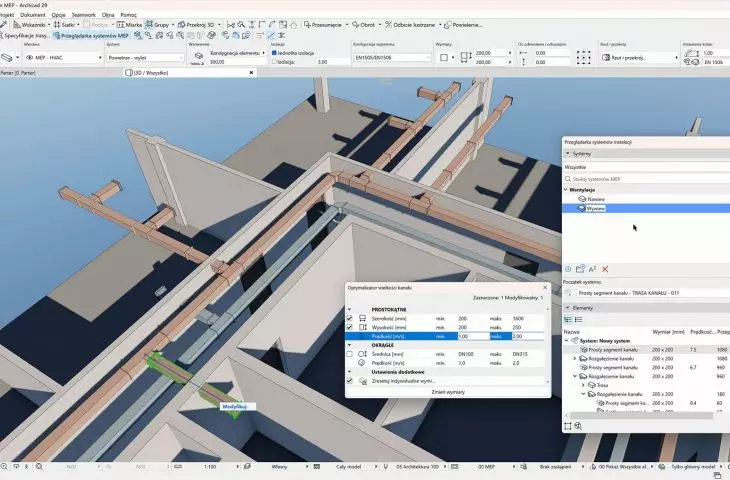Open the MEP - HVAC layer dropdown
The width and height of the screenshot is (730, 480).
pos(64,58)
